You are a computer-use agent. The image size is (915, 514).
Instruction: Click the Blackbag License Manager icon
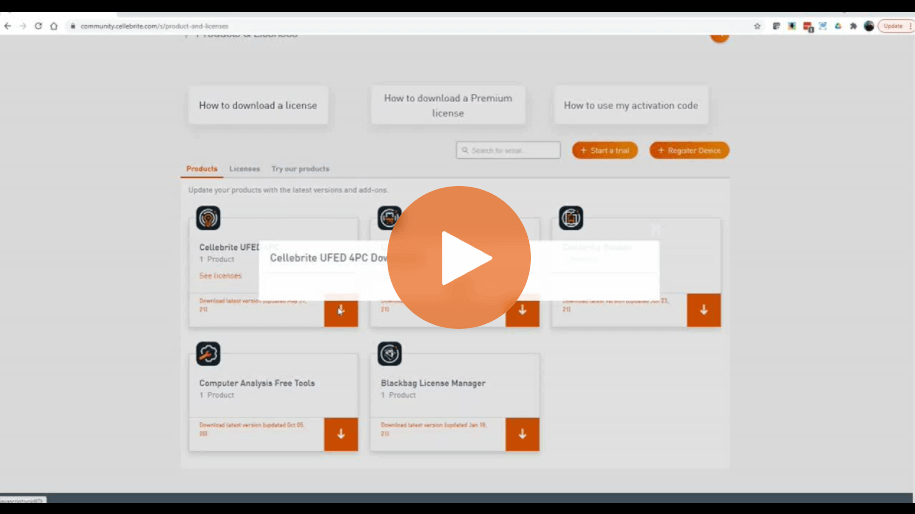tap(389, 354)
